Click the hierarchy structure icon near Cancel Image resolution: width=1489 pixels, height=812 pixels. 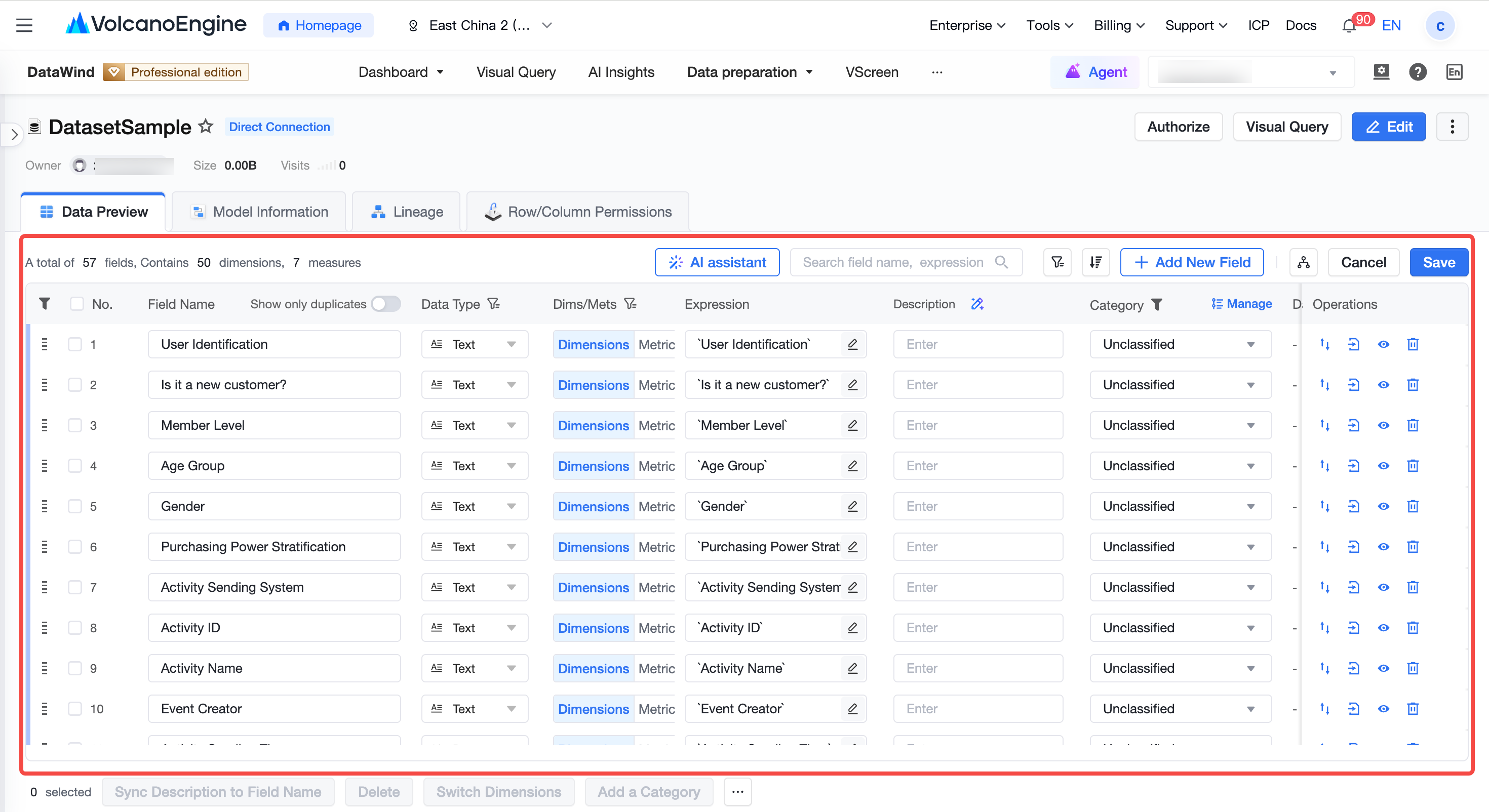coord(1304,262)
